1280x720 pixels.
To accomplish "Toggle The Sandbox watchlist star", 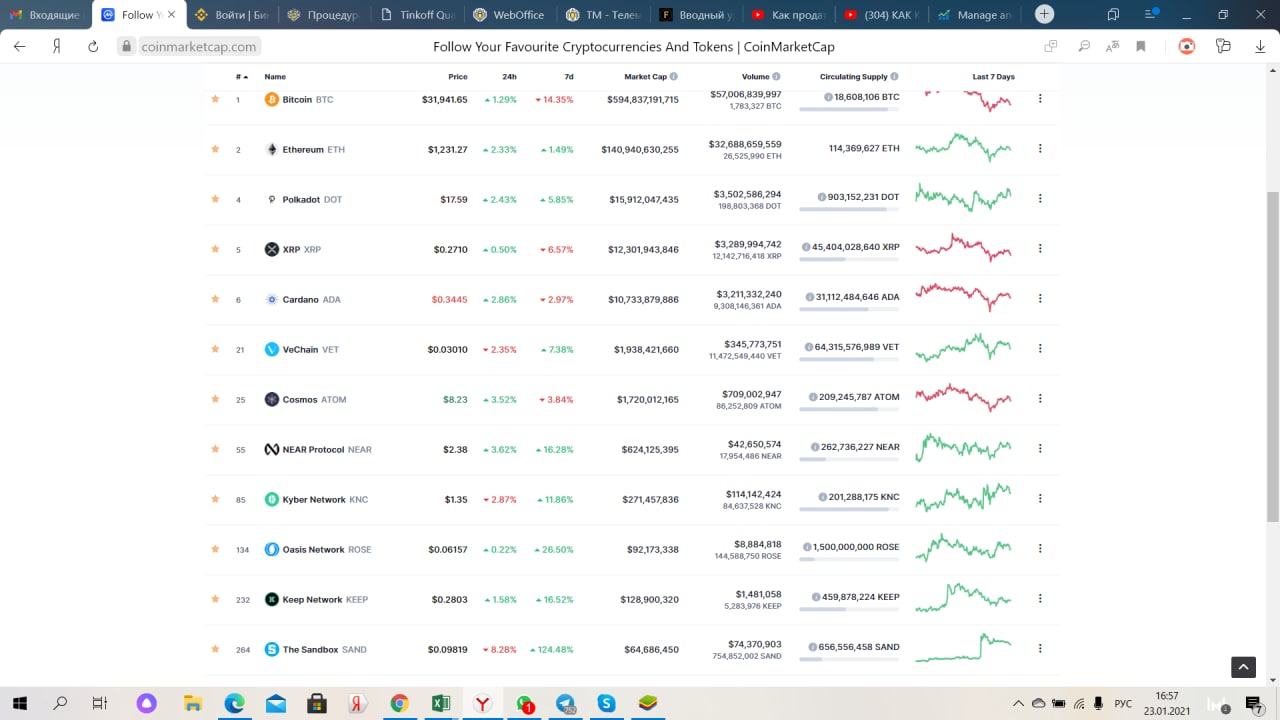I will 215,649.
